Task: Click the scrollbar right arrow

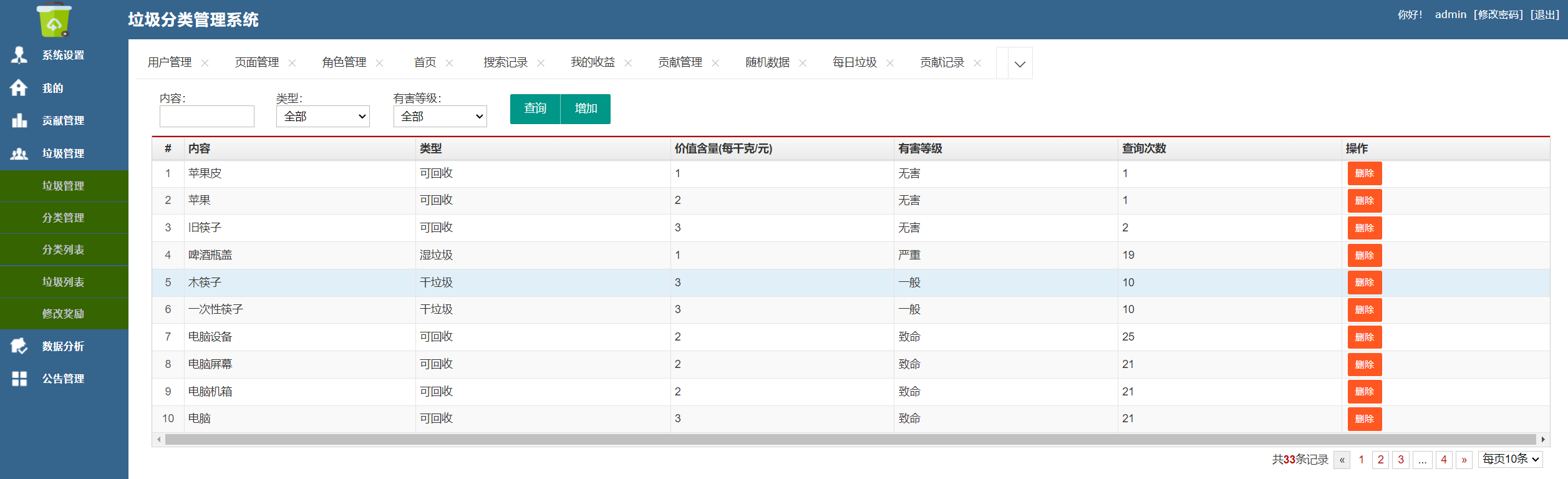Action: point(1543,440)
